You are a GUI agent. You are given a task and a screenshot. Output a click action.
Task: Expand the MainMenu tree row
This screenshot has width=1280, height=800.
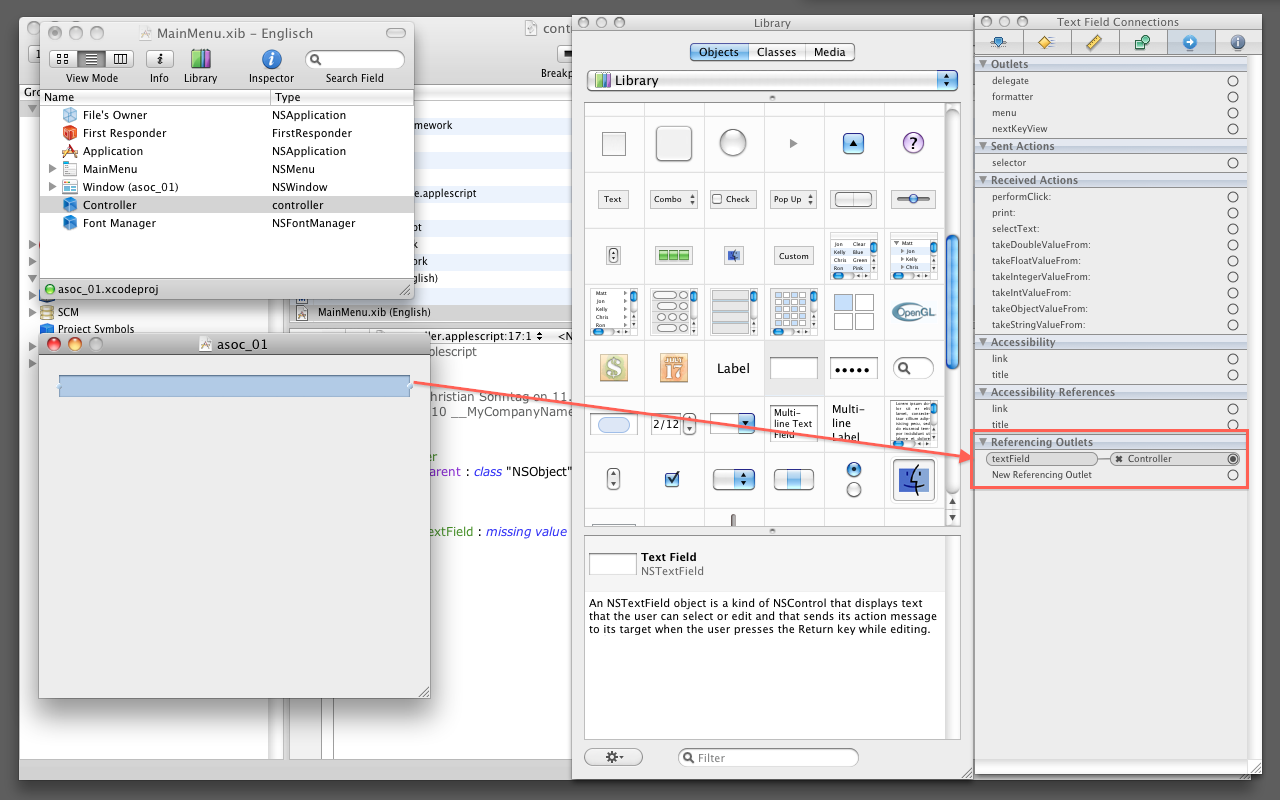52,169
